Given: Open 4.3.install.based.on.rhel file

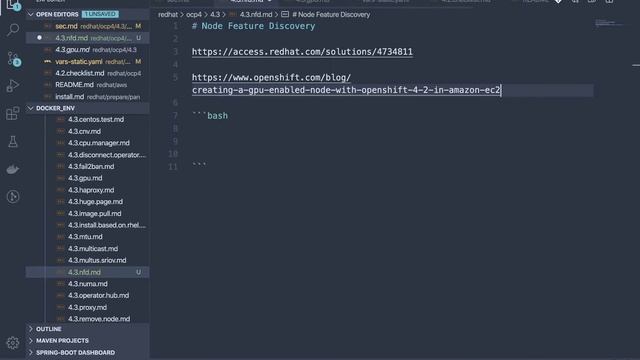Looking at the screenshot, I should pos(88,225).
